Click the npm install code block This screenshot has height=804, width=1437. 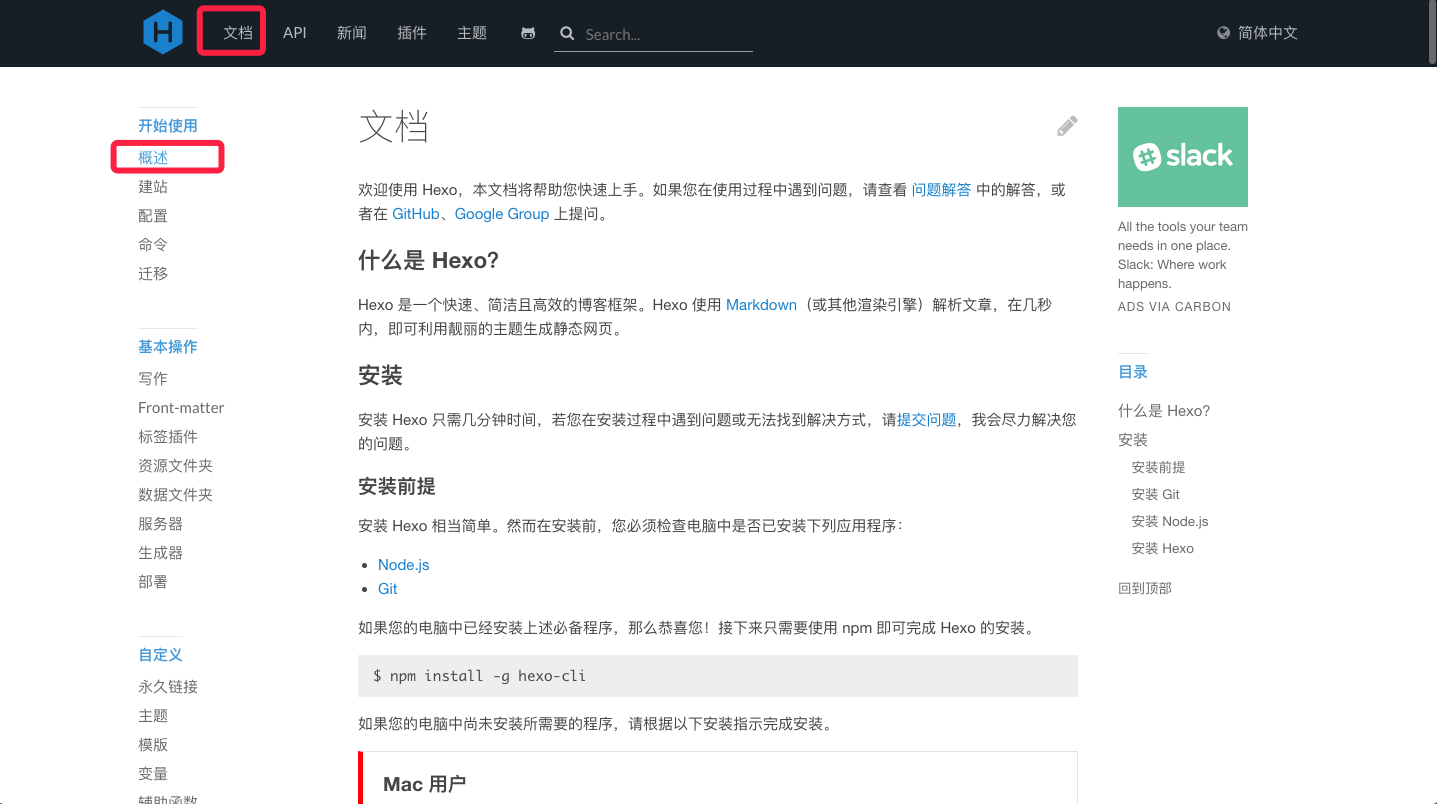[x=718, y=676]
